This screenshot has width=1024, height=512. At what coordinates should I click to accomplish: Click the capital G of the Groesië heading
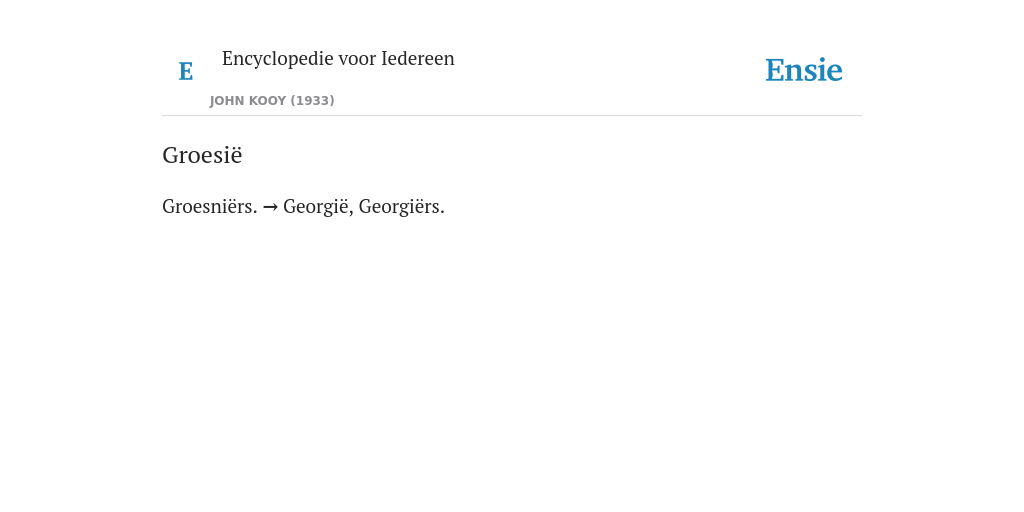[170, 155]
